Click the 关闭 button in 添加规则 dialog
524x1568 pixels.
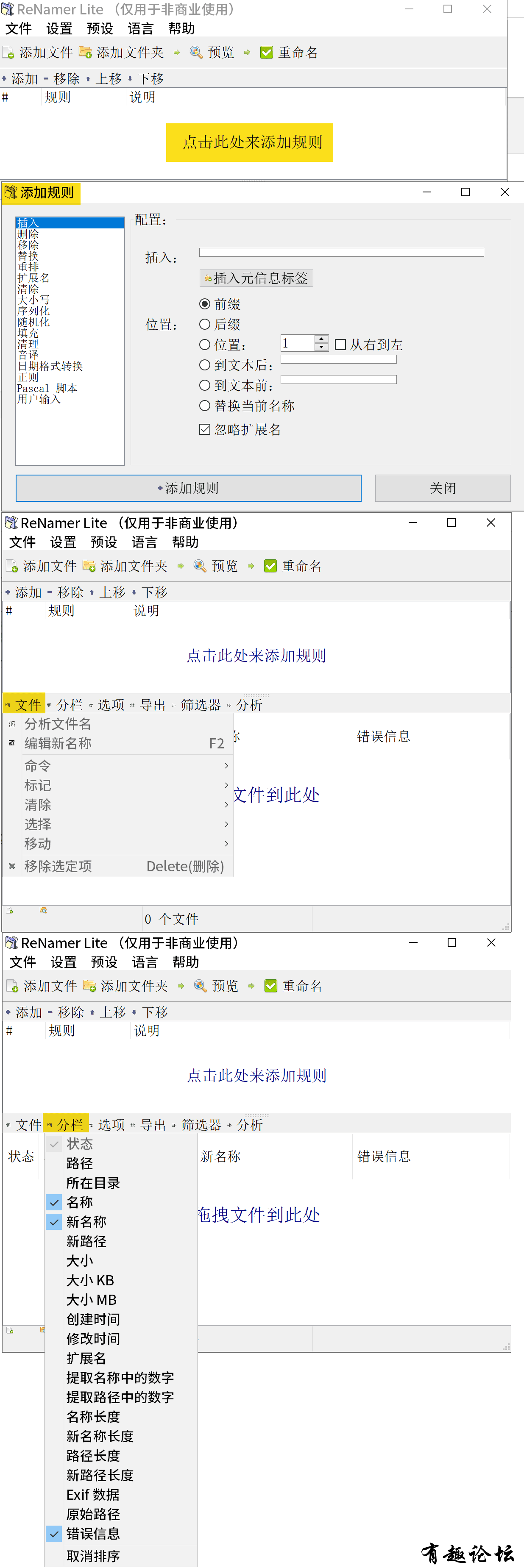[x=443, y=488]
